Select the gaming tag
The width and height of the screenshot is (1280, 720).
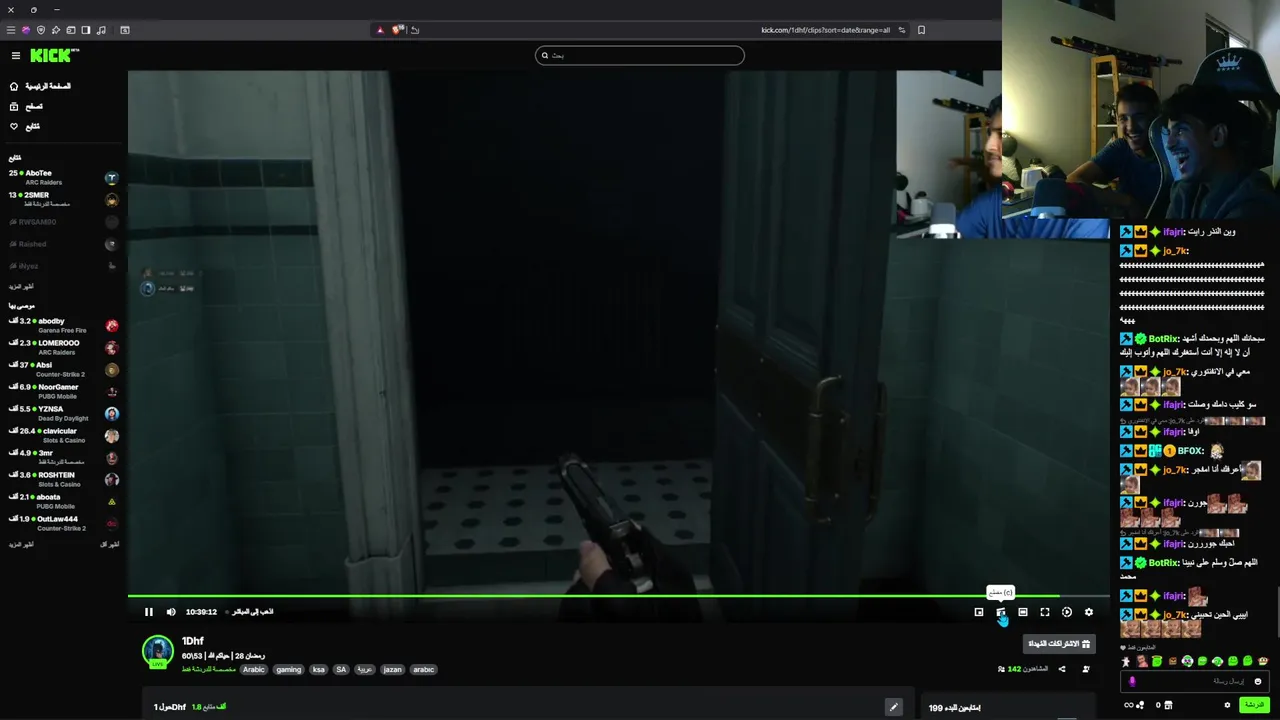click(x=288, y=670)
